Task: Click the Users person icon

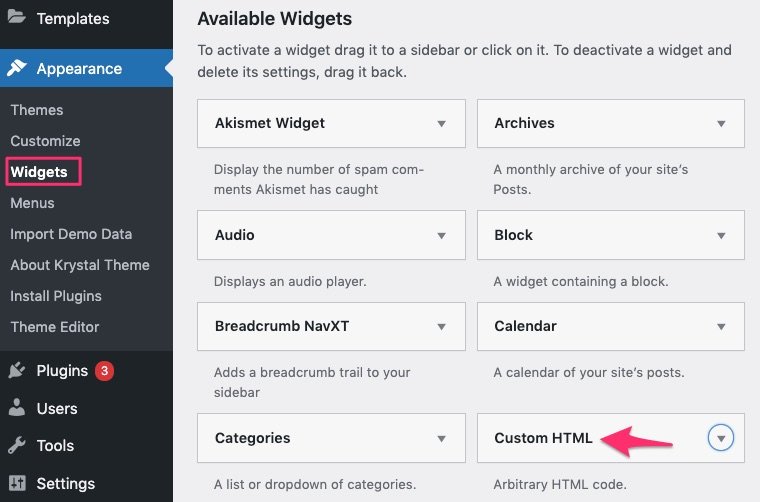Action: 17,408
